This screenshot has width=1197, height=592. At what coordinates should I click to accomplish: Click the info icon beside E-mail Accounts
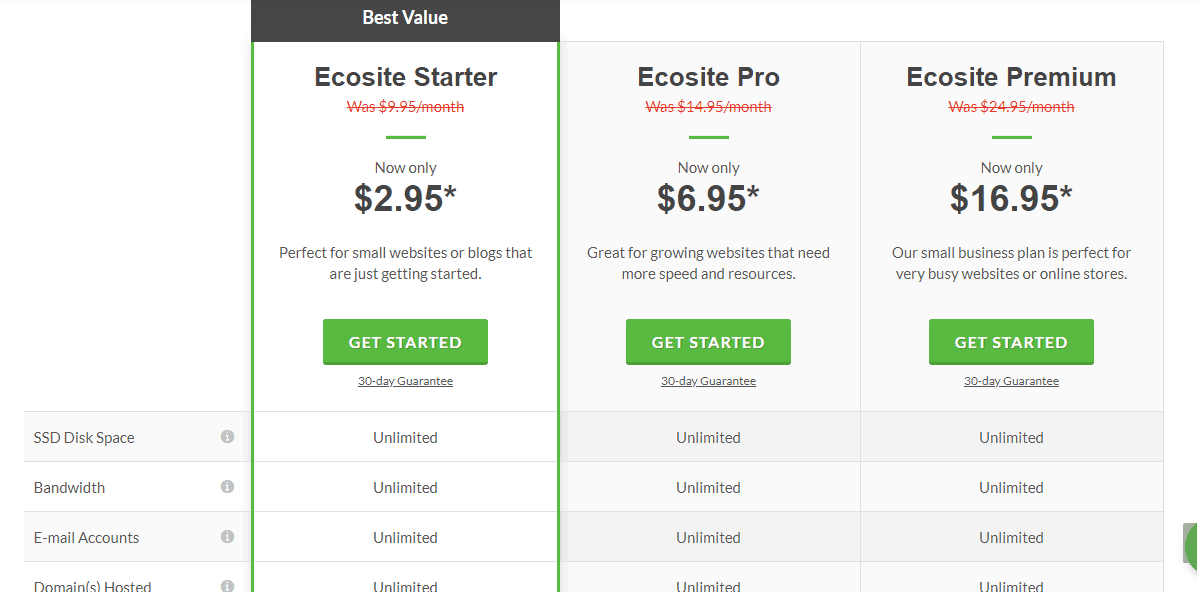tap(227, 536)
